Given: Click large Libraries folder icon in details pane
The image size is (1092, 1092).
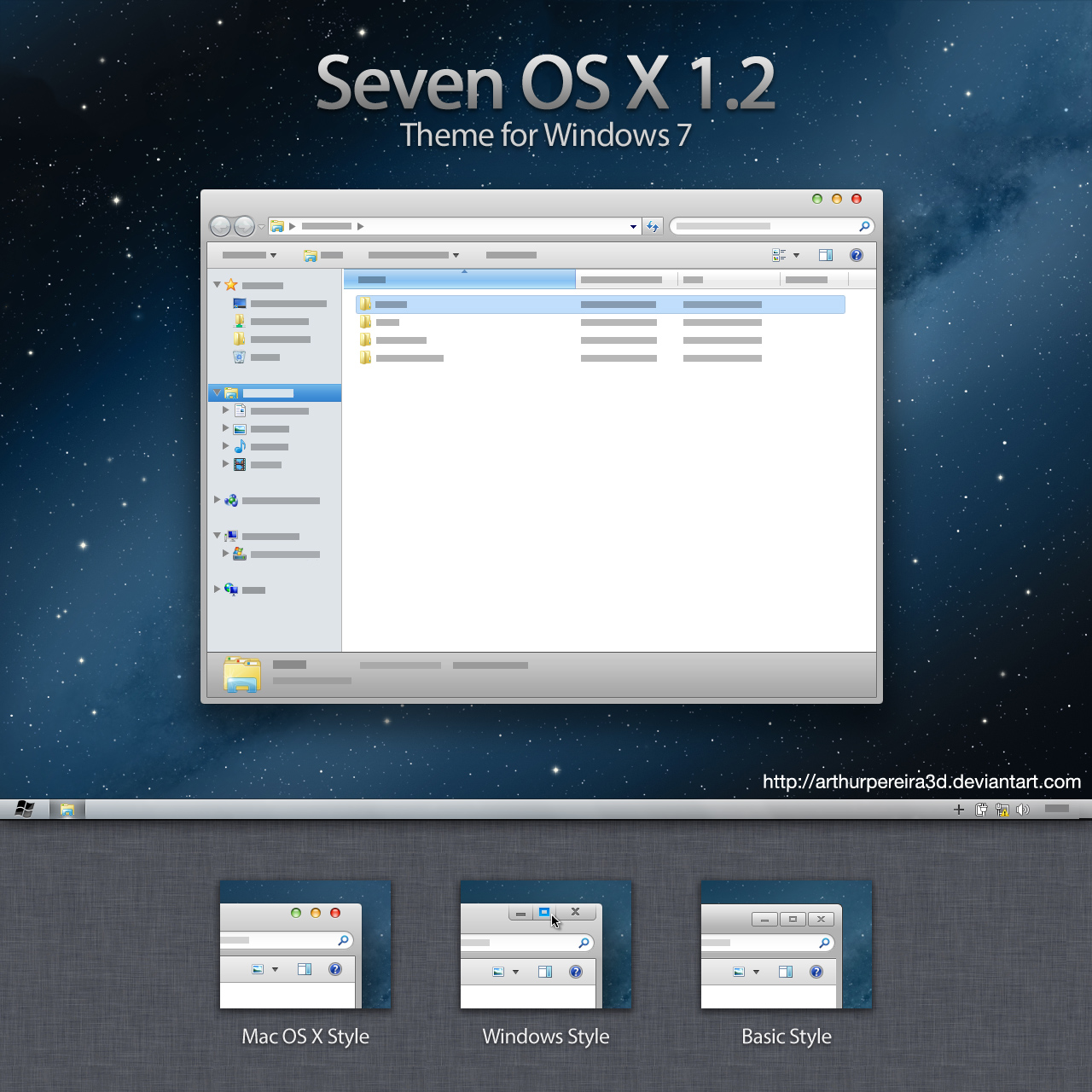Looking at the screenshot, I should click(x=241, y=674).
